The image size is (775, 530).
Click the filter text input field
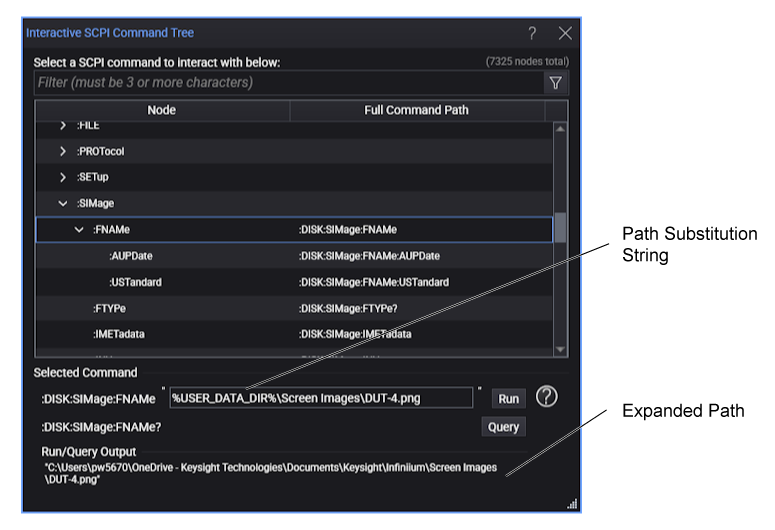(287, 83)
